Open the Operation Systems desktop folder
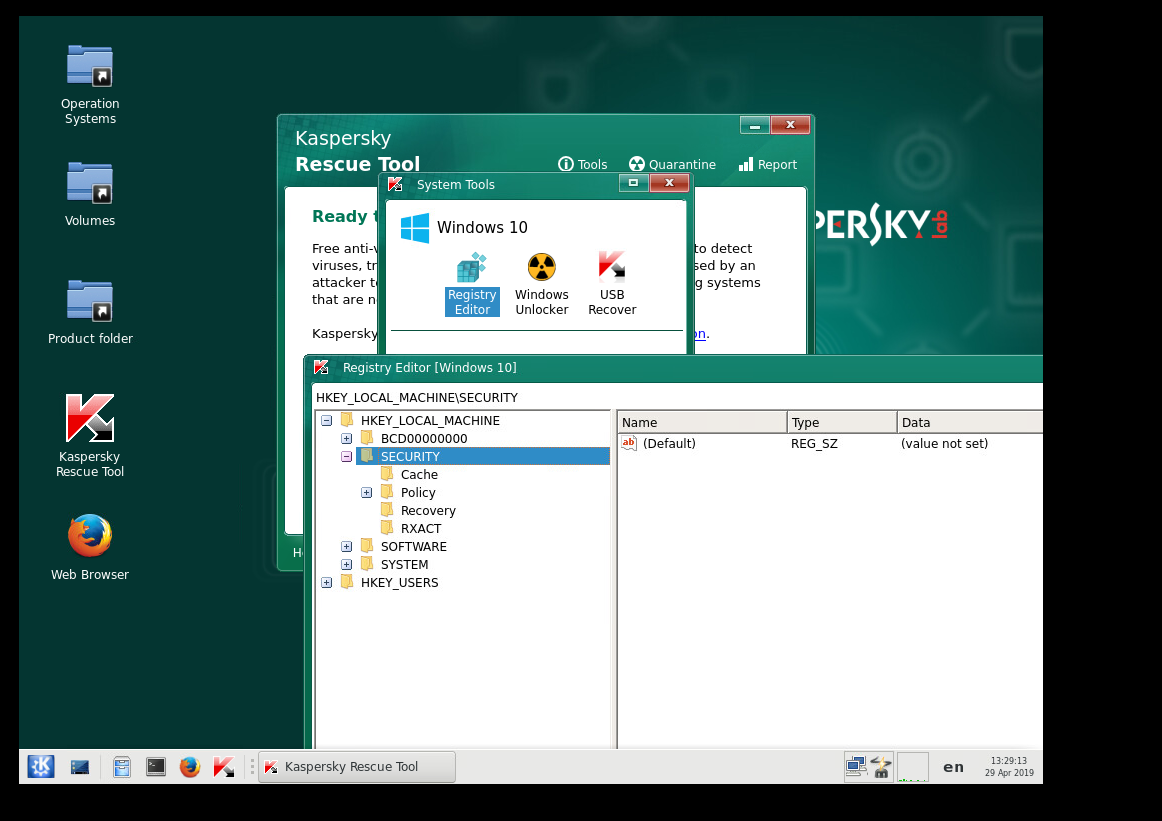The image size is (1162, 821). point(90,82)
